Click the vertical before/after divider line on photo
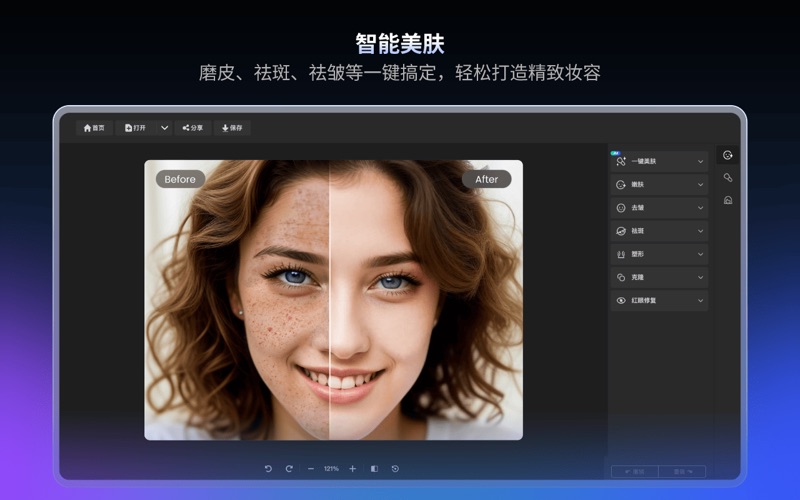Image resolution: width=800 pixels, height=500 pixels. [329, 300]
